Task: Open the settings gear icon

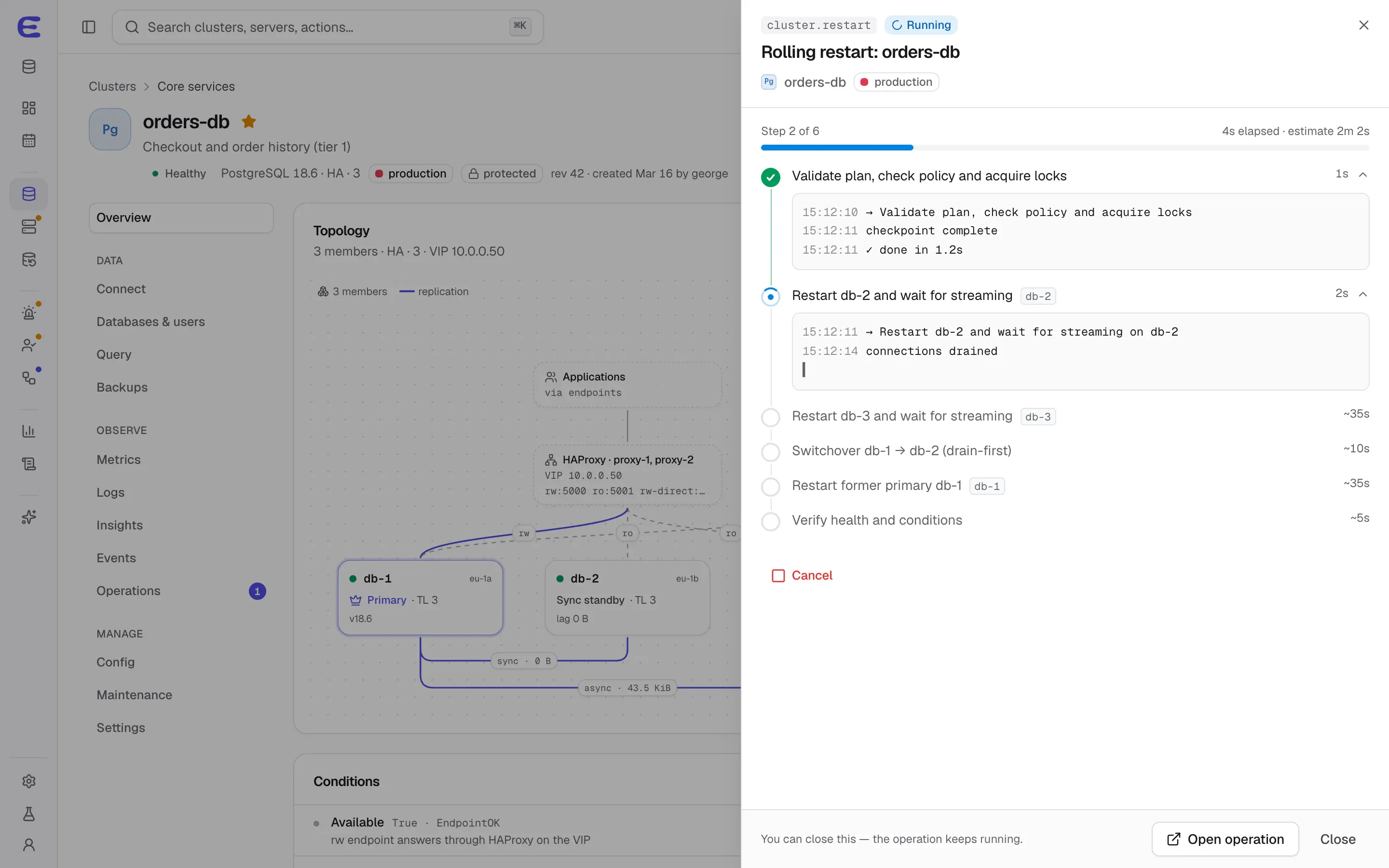Action: click(29, 781)
